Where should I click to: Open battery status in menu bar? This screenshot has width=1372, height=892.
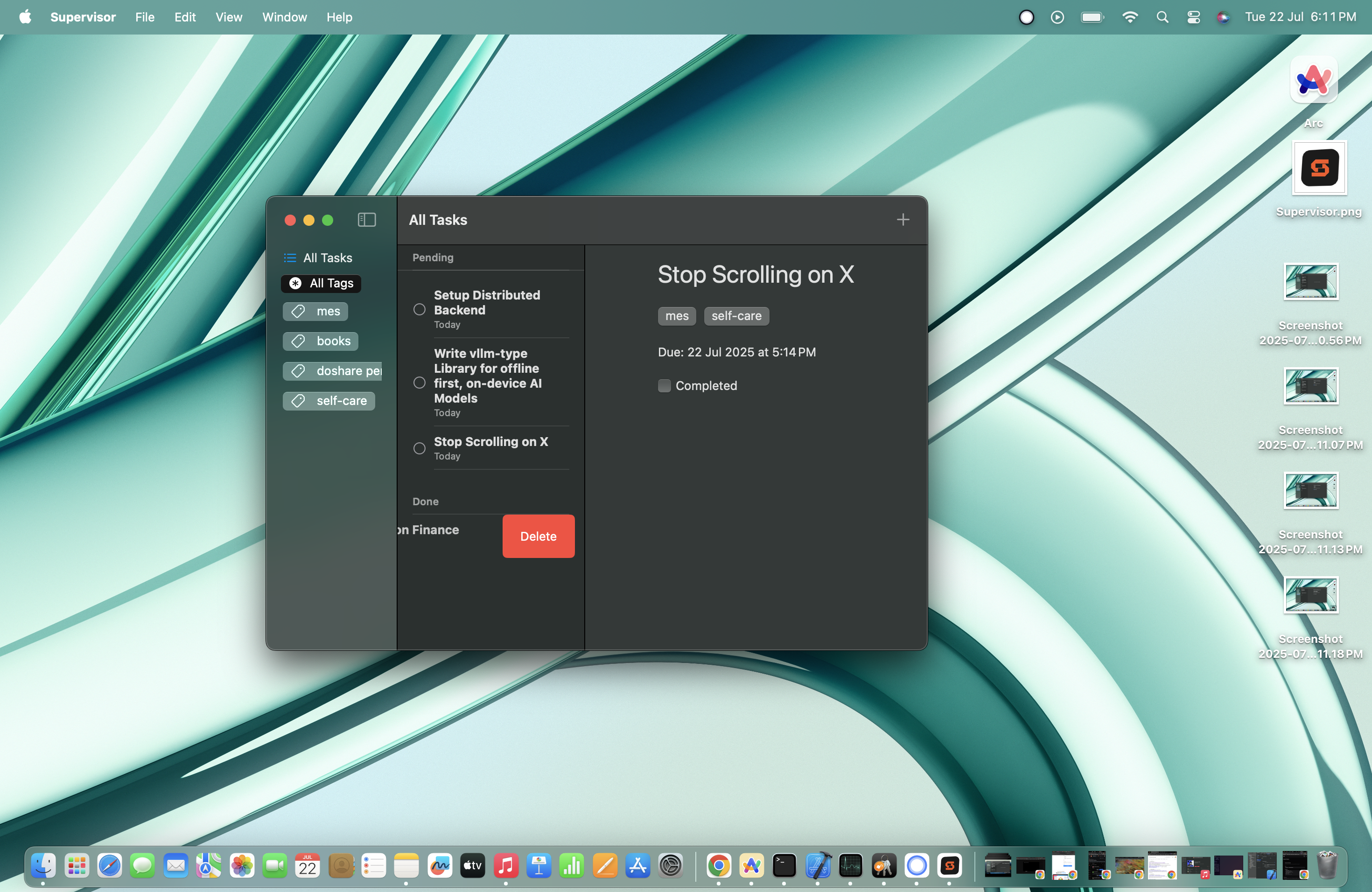(1092, 17)
